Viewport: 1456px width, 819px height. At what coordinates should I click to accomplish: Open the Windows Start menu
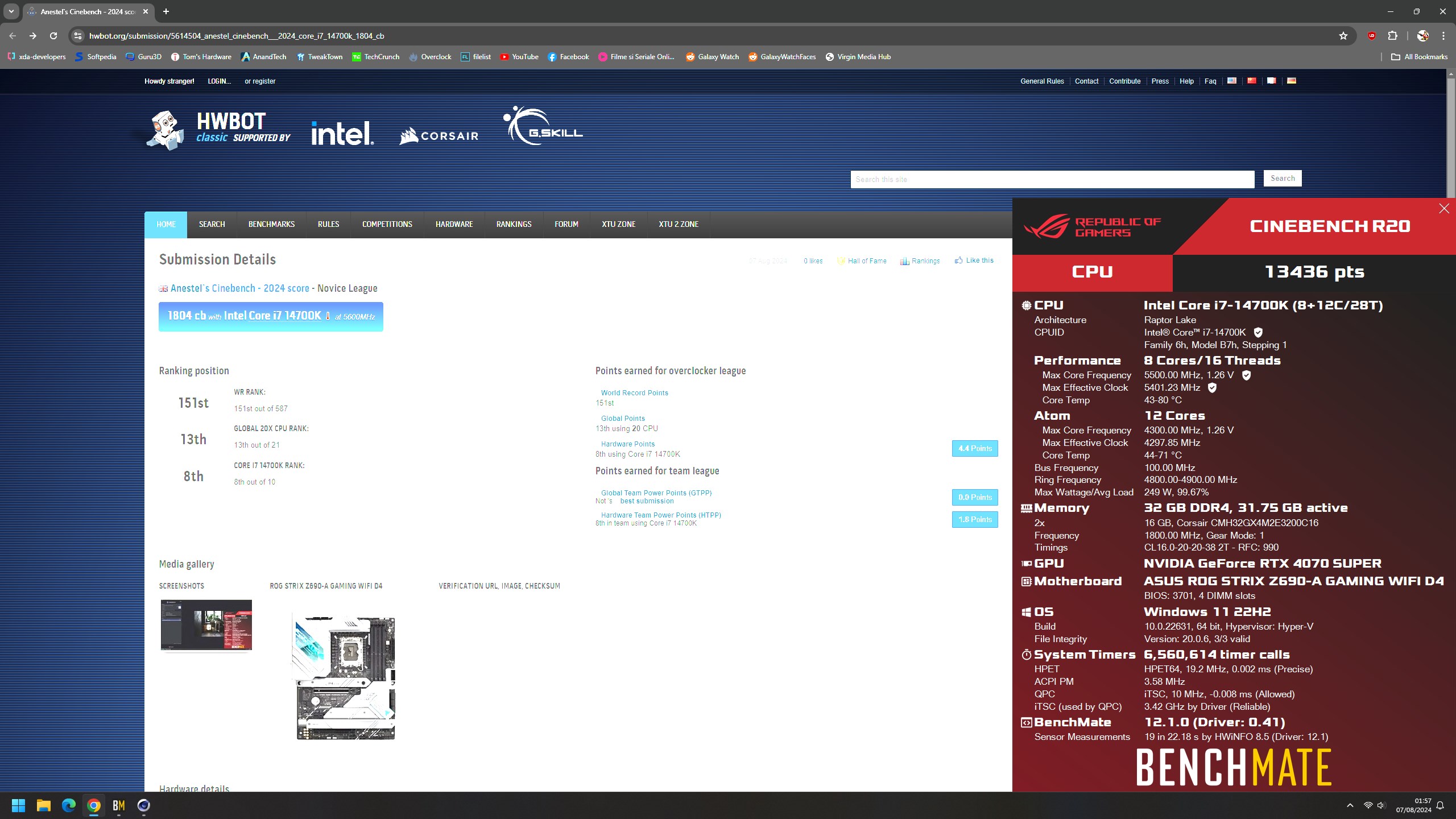coord(18,805)
